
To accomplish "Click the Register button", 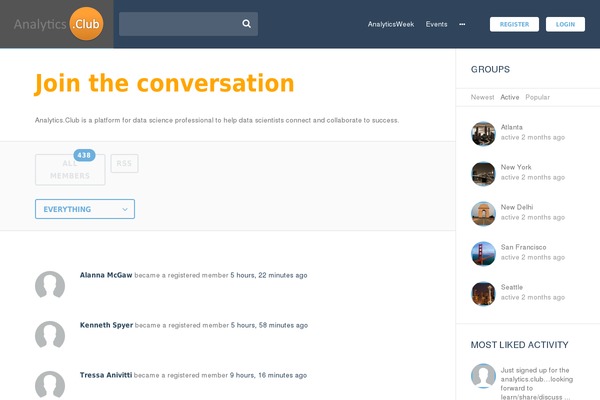I will (514, 24).
